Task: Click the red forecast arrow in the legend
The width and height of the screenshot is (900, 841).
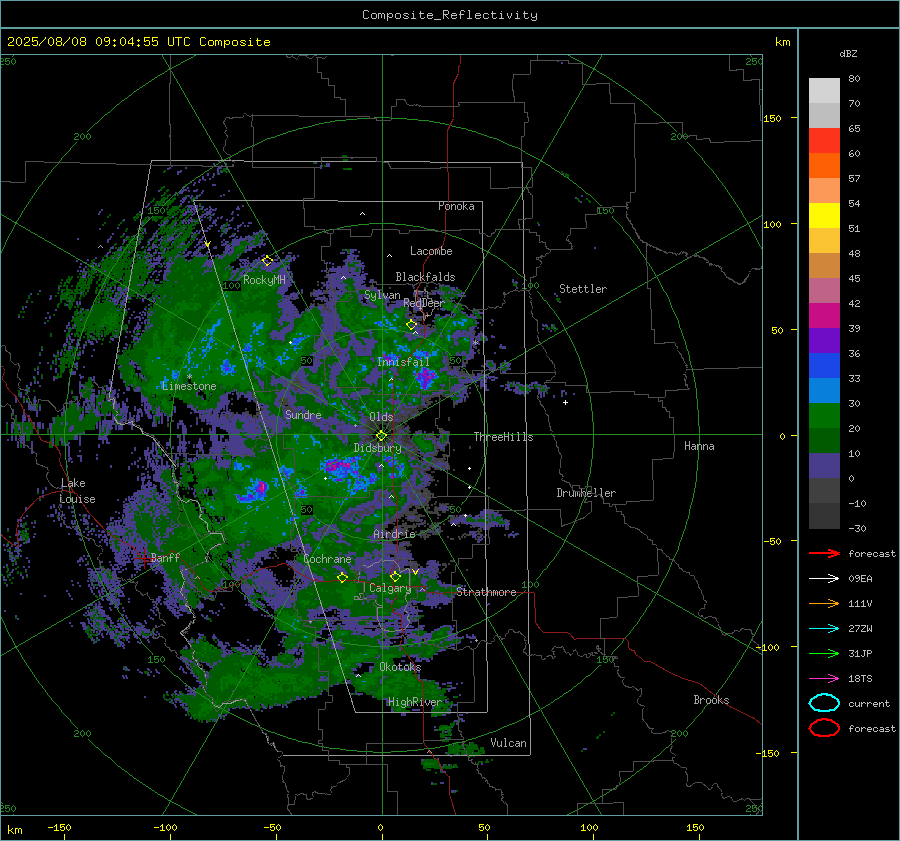Action: coord(824,553)
